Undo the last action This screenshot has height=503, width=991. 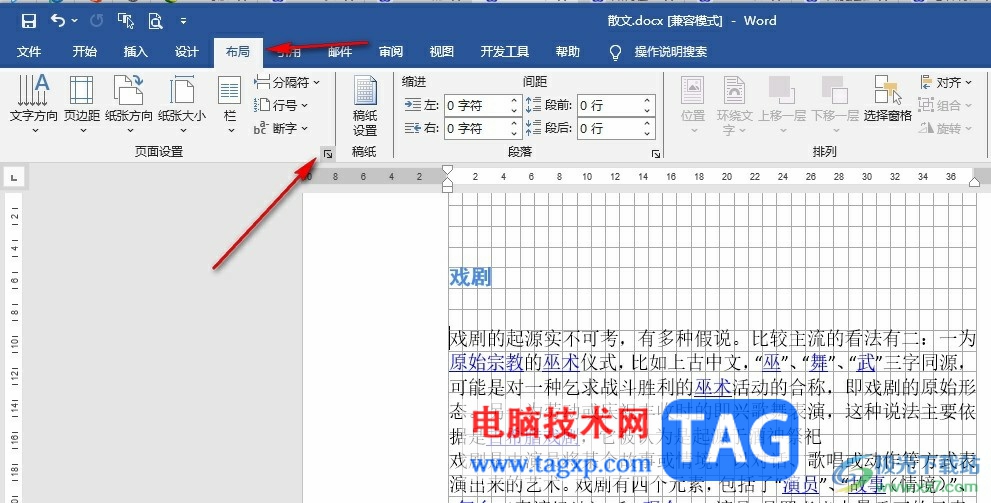pos(58,21)
